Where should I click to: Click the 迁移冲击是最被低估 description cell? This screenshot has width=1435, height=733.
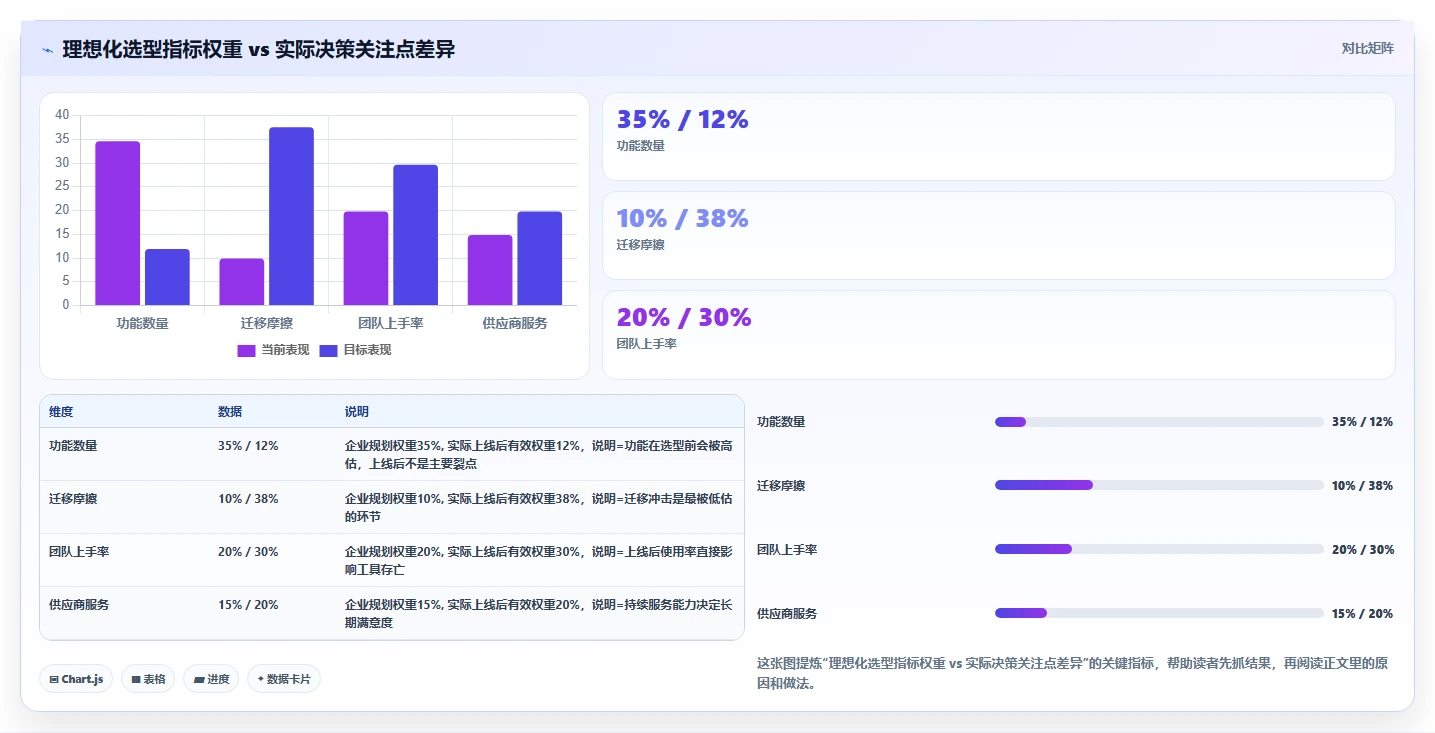click(539, 507)
